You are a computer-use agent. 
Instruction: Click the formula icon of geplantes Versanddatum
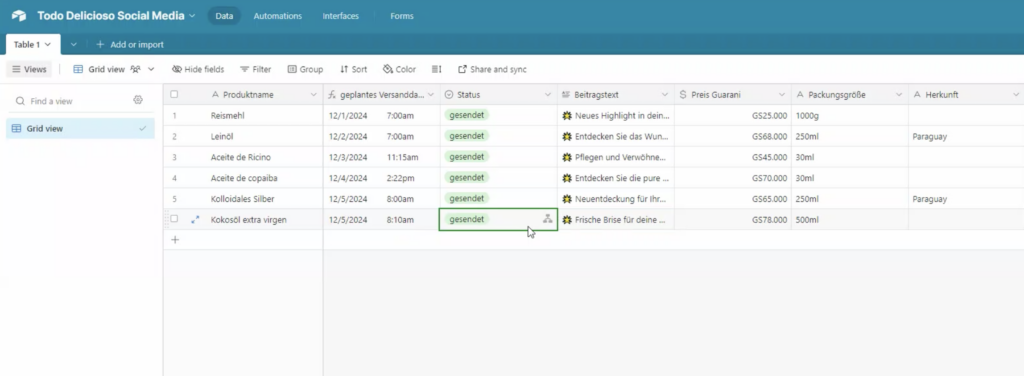(332, 95)
